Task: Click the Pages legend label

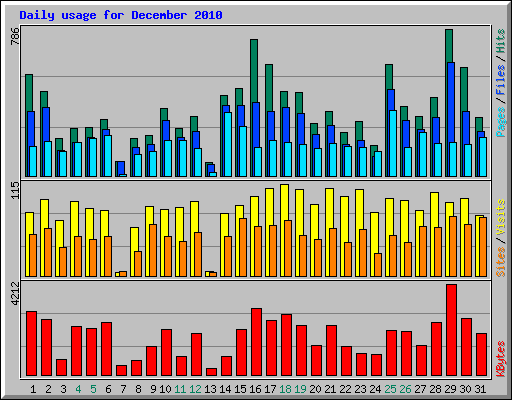Action: pyautogui.click(x=501, y=122)
